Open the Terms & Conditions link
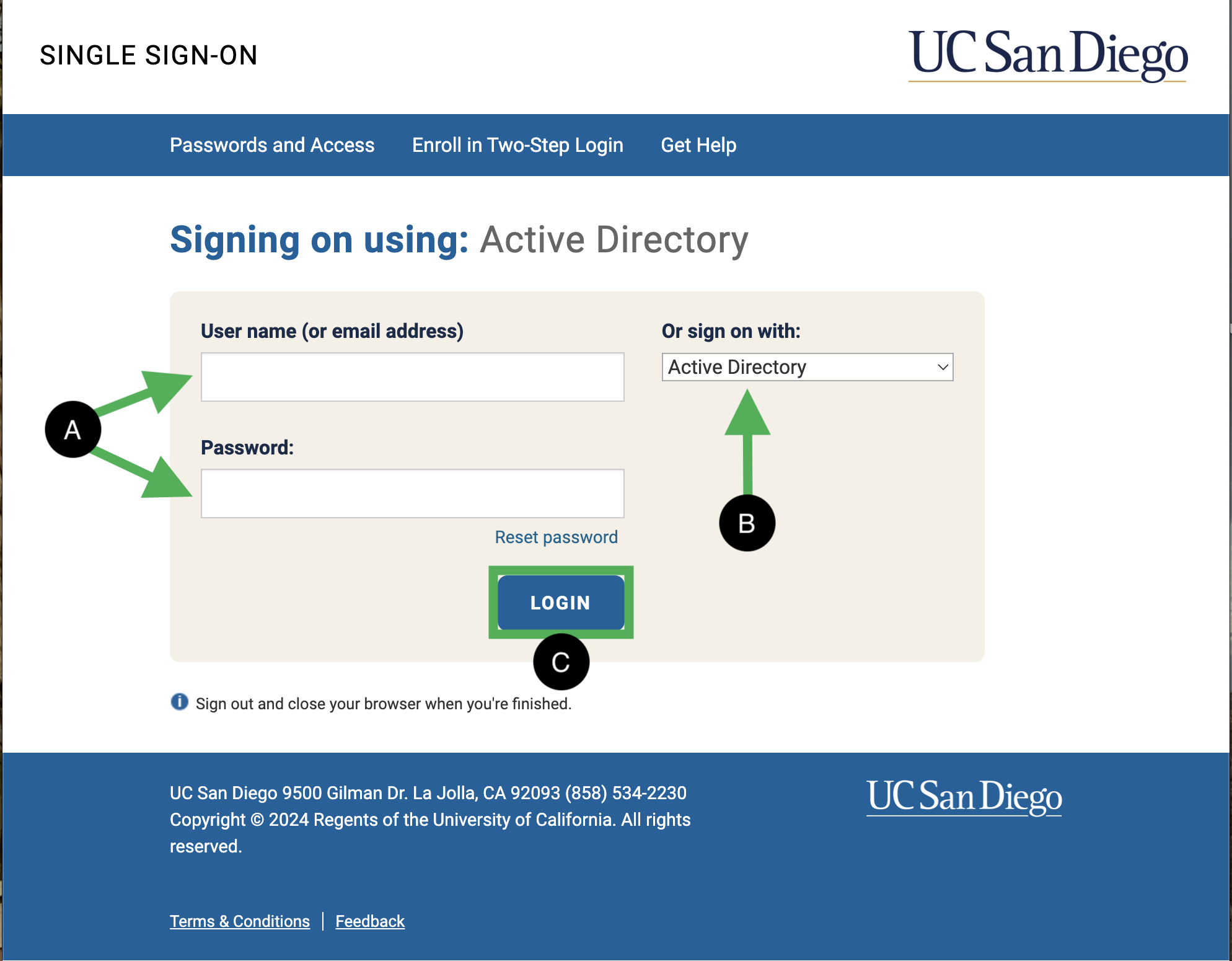 click(x=240, y=921)
